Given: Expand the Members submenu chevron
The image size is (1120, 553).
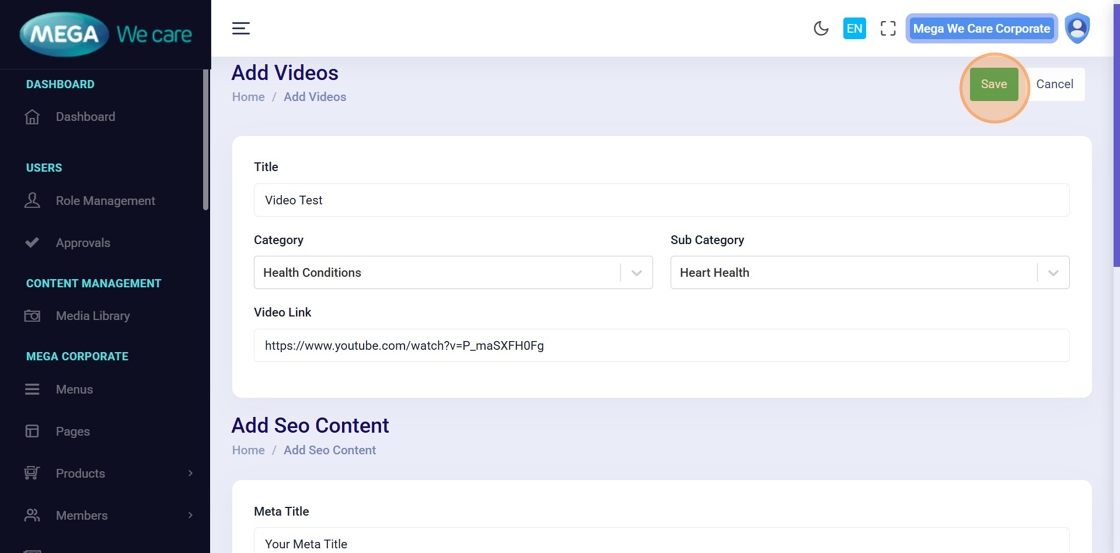Looking at the screenshot, I should pyautogui.click(x=190, y=516).
